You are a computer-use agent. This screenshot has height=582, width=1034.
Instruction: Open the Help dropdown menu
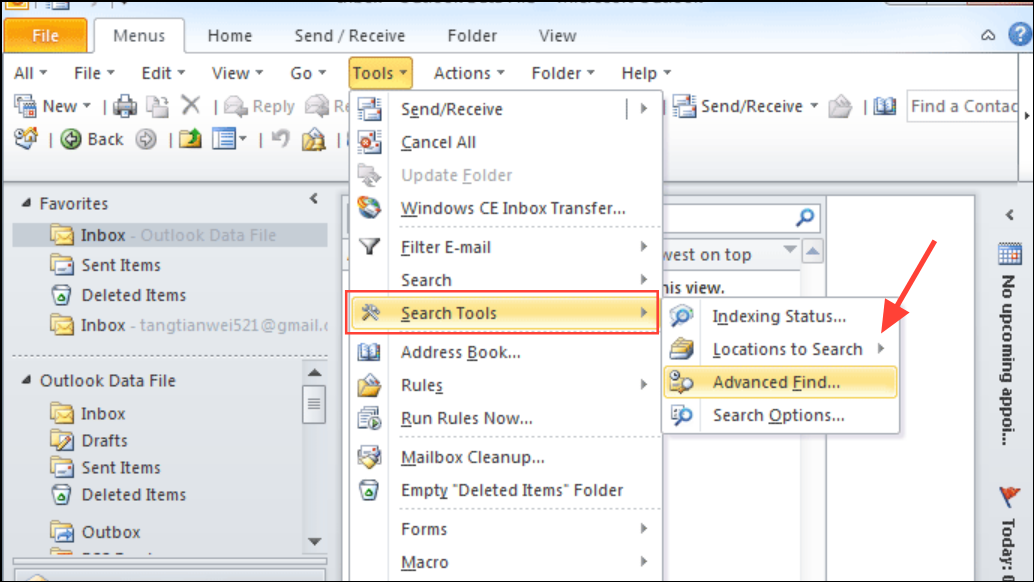point(646,73)
